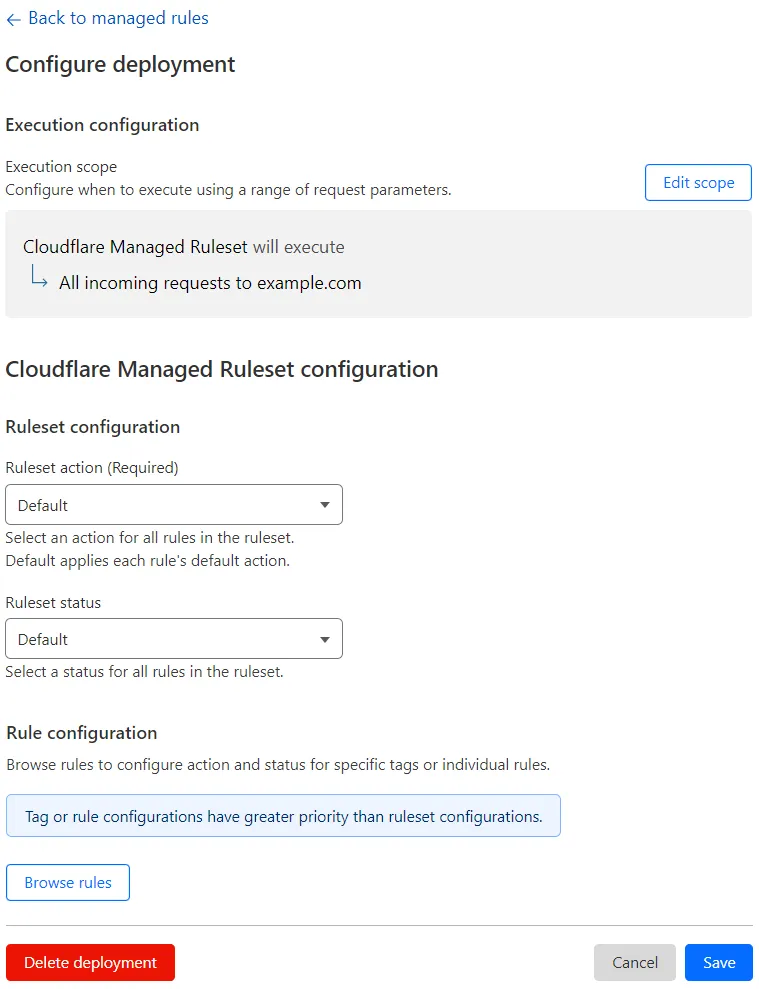Open the Ruleset action combo box
Screen dimensions: 759x989
click(x=174, y=505)
